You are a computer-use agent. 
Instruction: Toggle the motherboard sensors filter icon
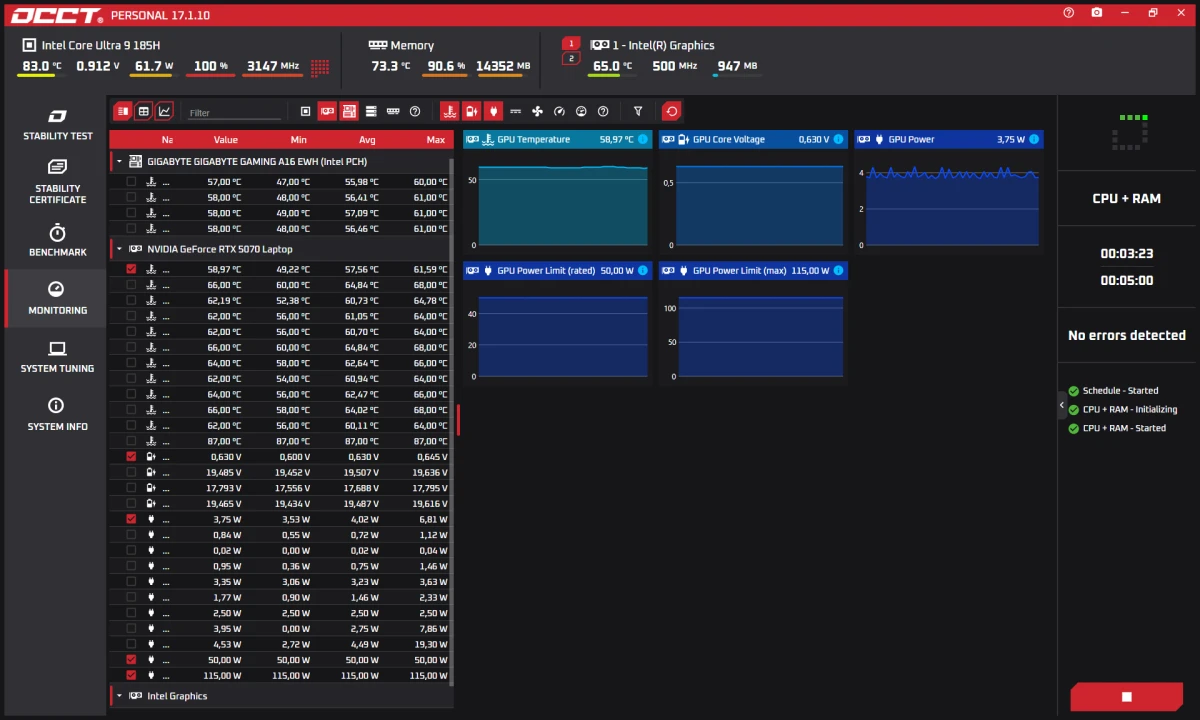(349, 111)
